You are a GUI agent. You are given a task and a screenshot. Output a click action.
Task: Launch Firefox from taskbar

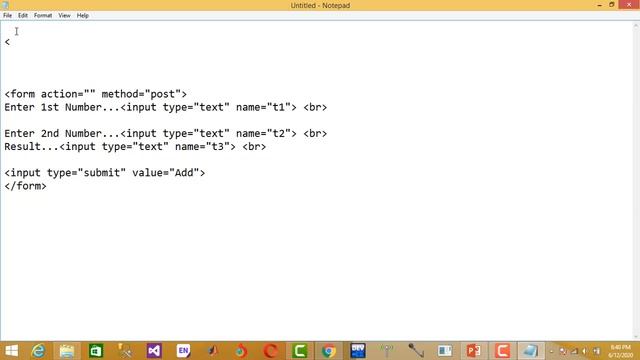point(241,351)
